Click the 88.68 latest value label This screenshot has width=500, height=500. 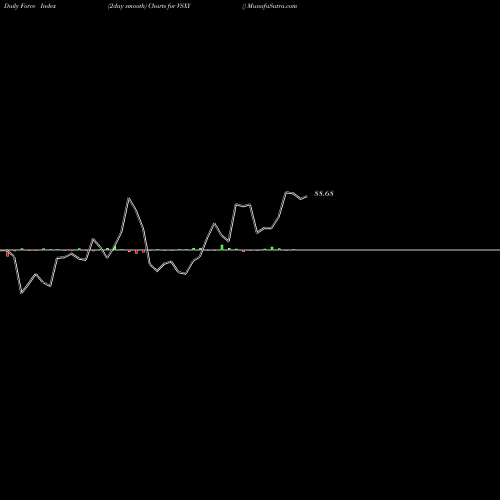(324, 193)
